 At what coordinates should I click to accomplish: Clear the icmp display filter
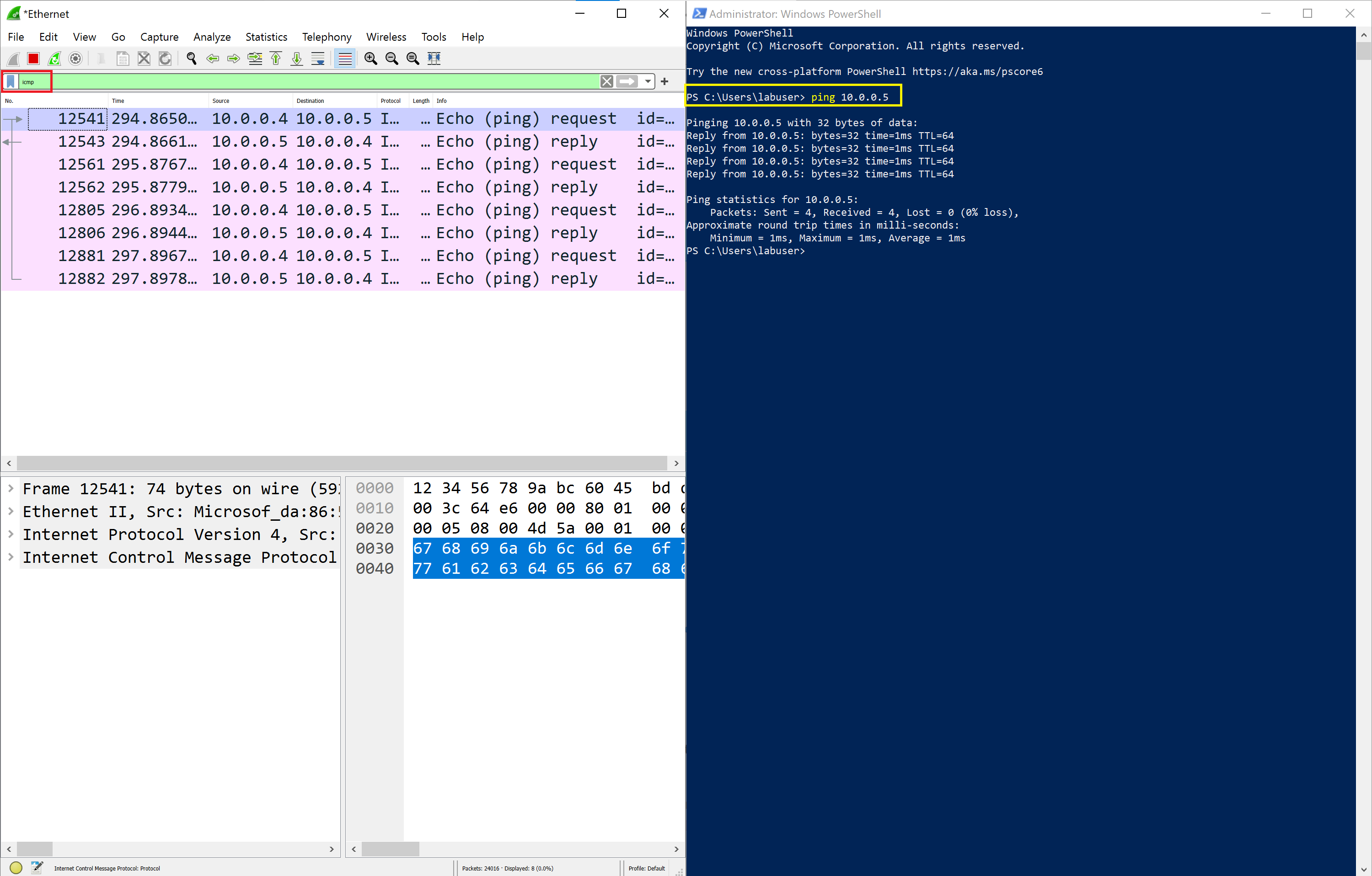[607, 81]
